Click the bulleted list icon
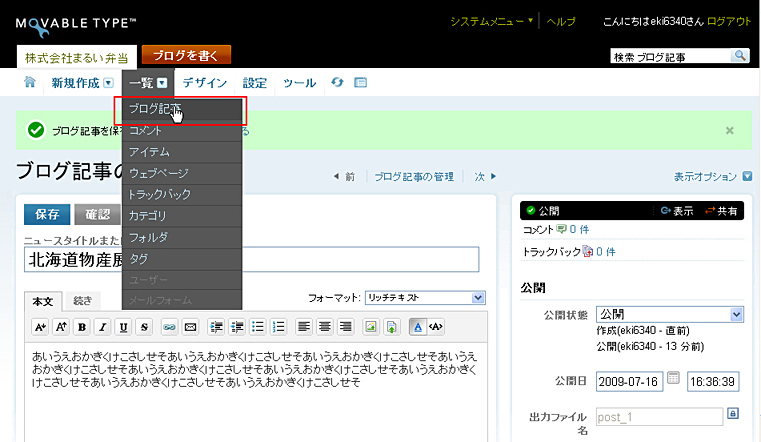The width and height of the screenshot is (761, 442). 258,327
